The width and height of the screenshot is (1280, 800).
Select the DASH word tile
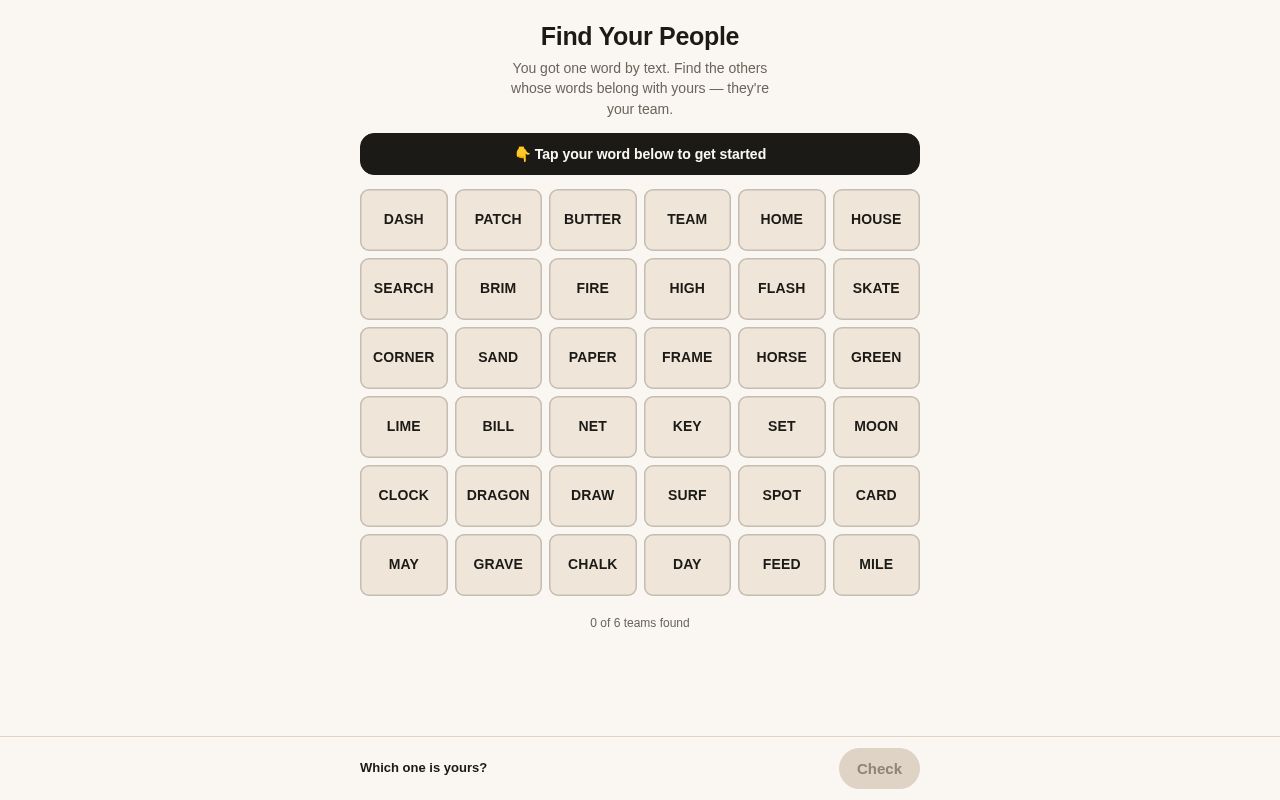(x=404, y=220)
